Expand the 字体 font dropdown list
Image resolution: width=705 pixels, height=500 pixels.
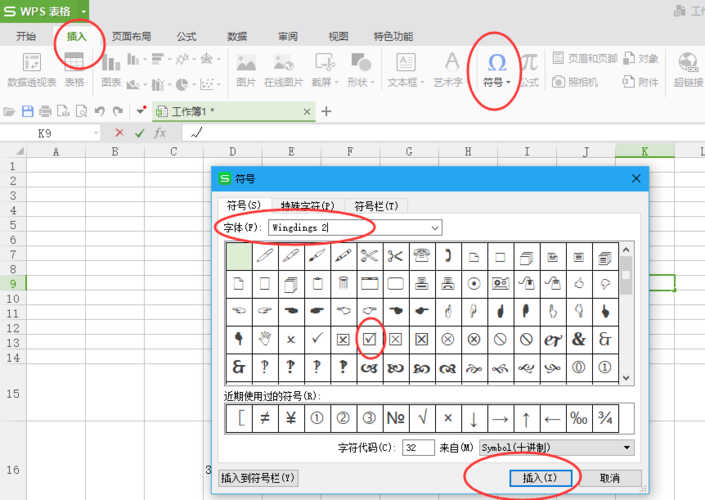point(435,228)
